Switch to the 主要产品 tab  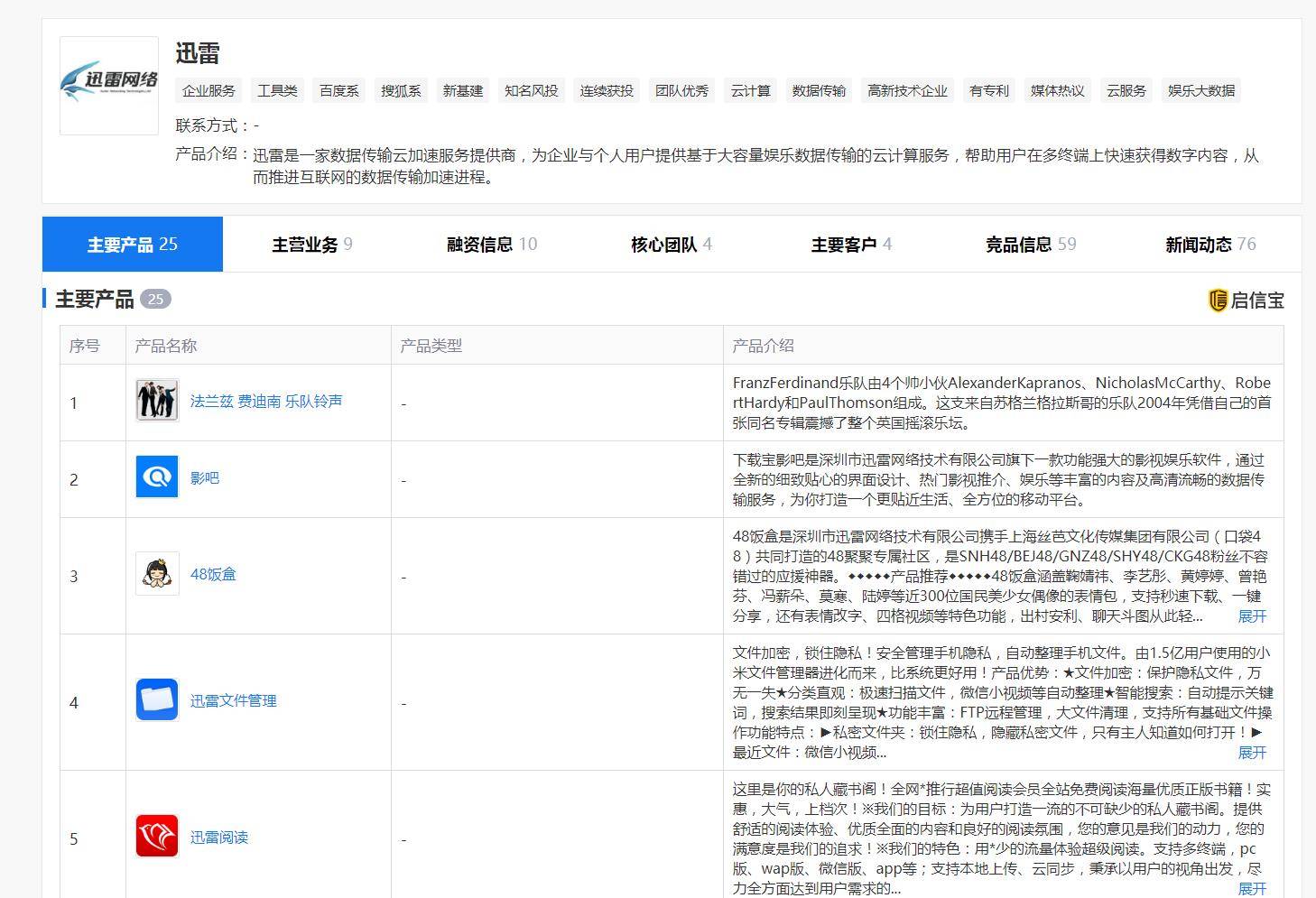point(133,244)
